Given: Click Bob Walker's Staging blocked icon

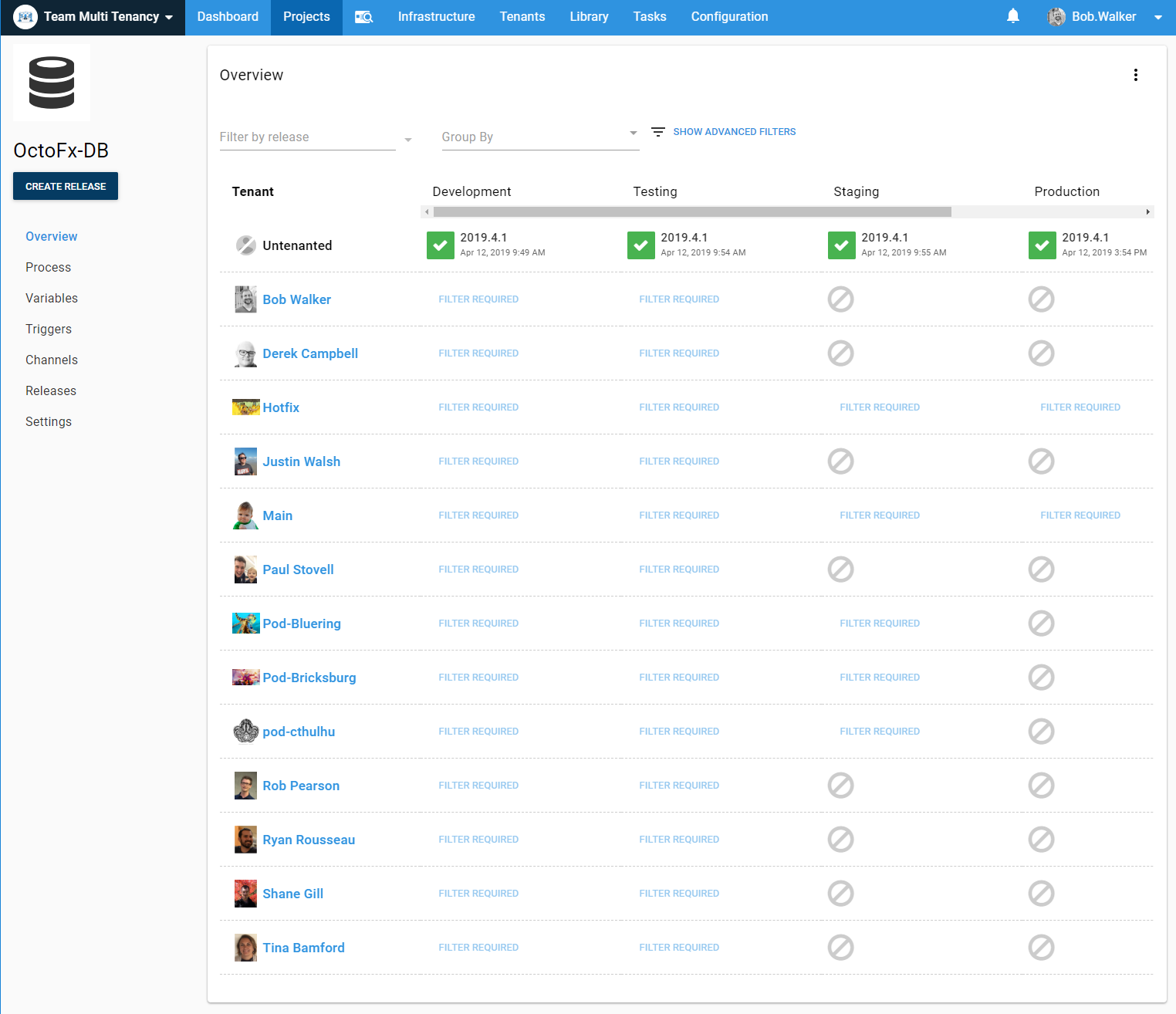Looking at the screenshot, I should pyautogui.click(x=840, y=299).
